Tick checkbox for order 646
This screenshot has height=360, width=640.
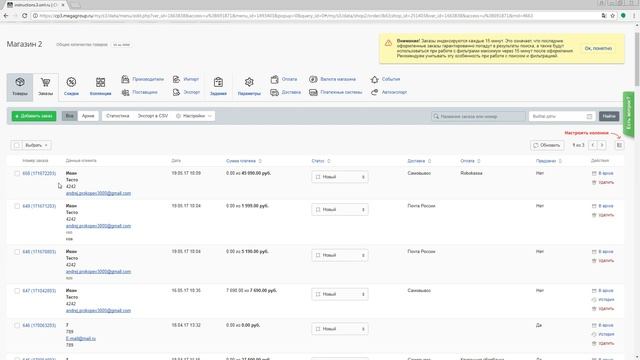tap(17, 325)
